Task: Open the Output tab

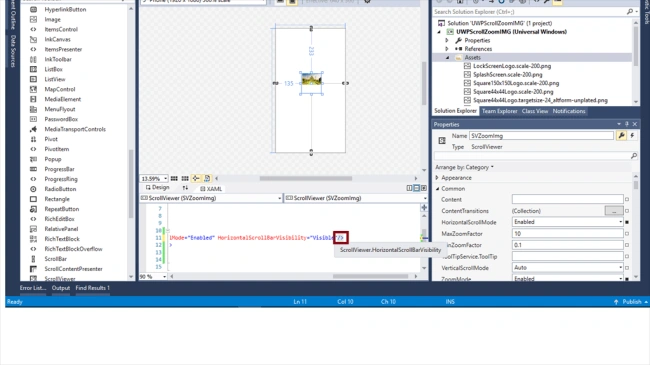Action: pos(61,288)
